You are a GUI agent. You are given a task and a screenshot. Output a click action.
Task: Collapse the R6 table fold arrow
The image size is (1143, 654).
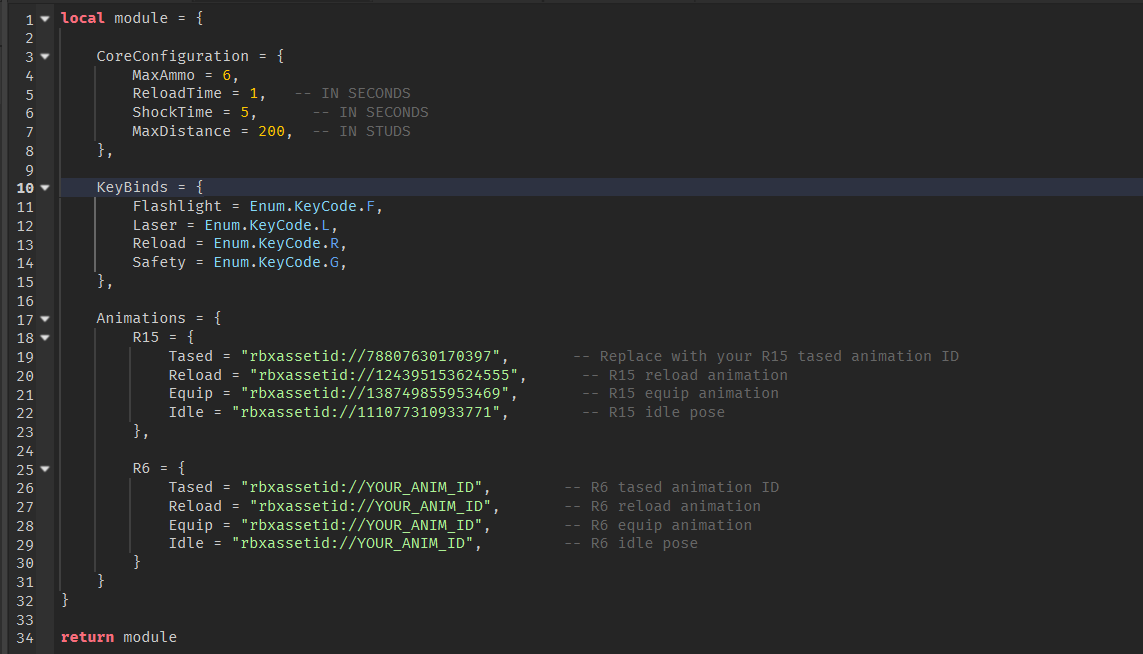click(45, 468)
